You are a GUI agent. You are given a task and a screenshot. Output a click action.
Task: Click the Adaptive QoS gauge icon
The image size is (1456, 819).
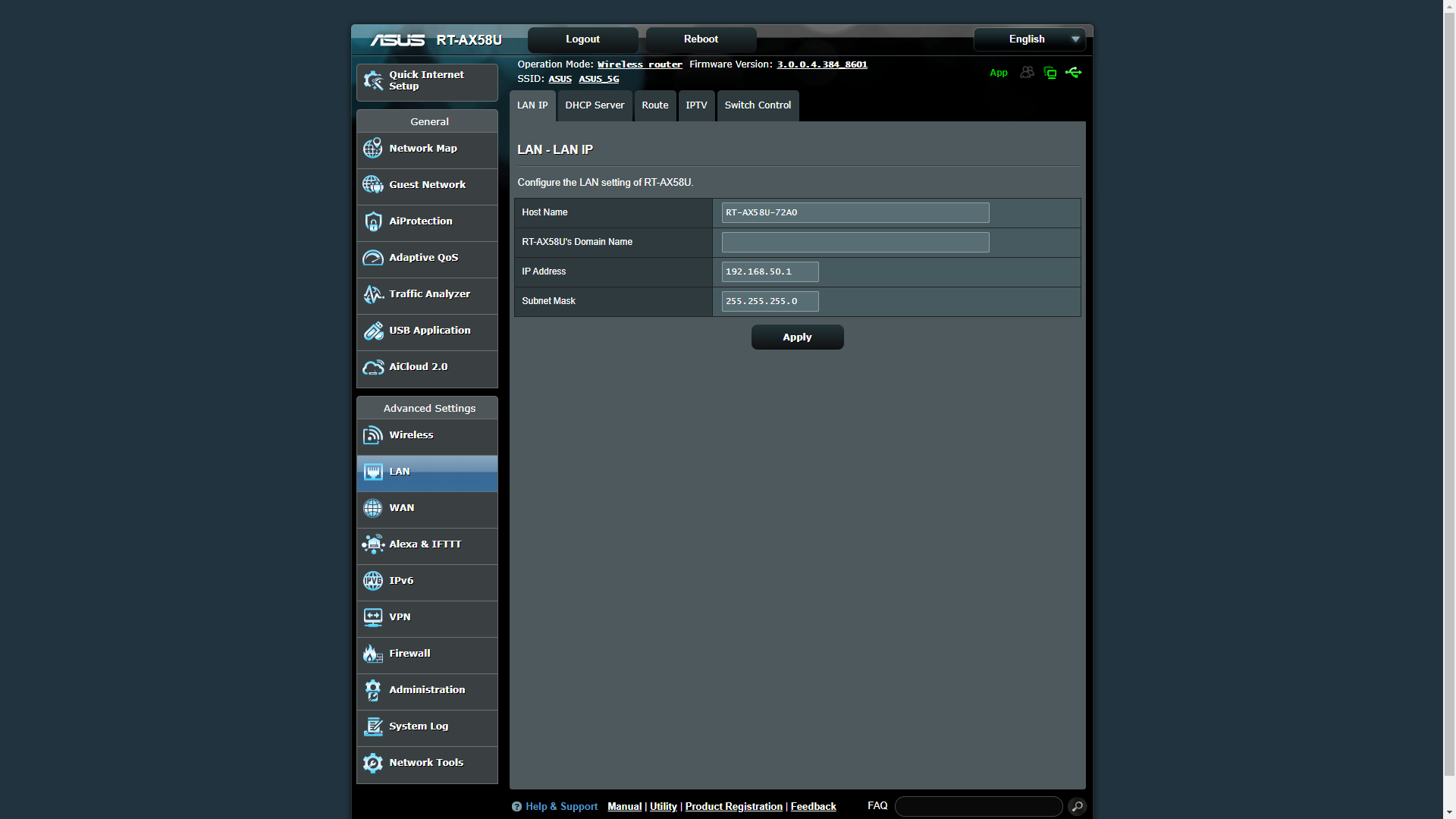pyautogui.click(x=372, y=258)
